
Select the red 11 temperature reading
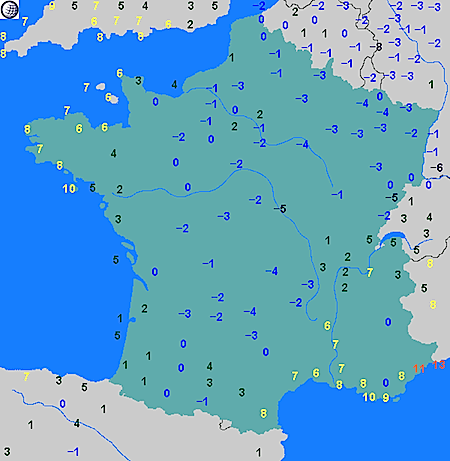click(419, 369)
